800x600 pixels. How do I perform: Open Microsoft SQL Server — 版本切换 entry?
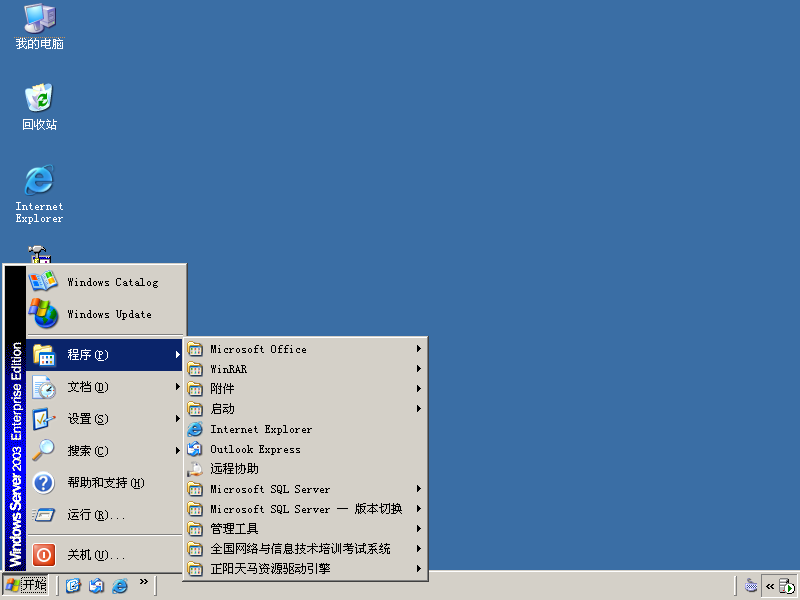tap(305, 509)
